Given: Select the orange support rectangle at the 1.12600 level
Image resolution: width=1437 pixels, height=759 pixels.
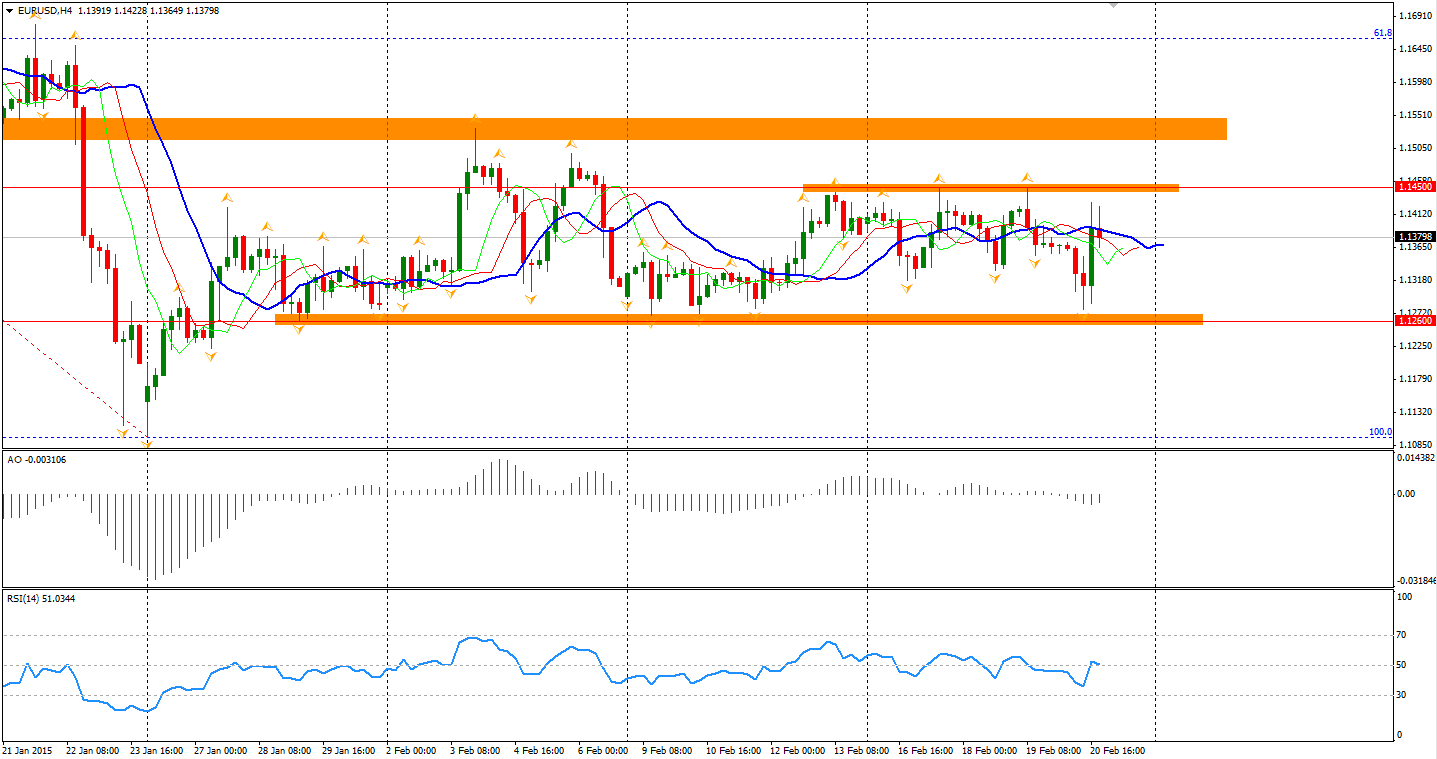Looking at the screenshot, I should (x=738, y=319).
